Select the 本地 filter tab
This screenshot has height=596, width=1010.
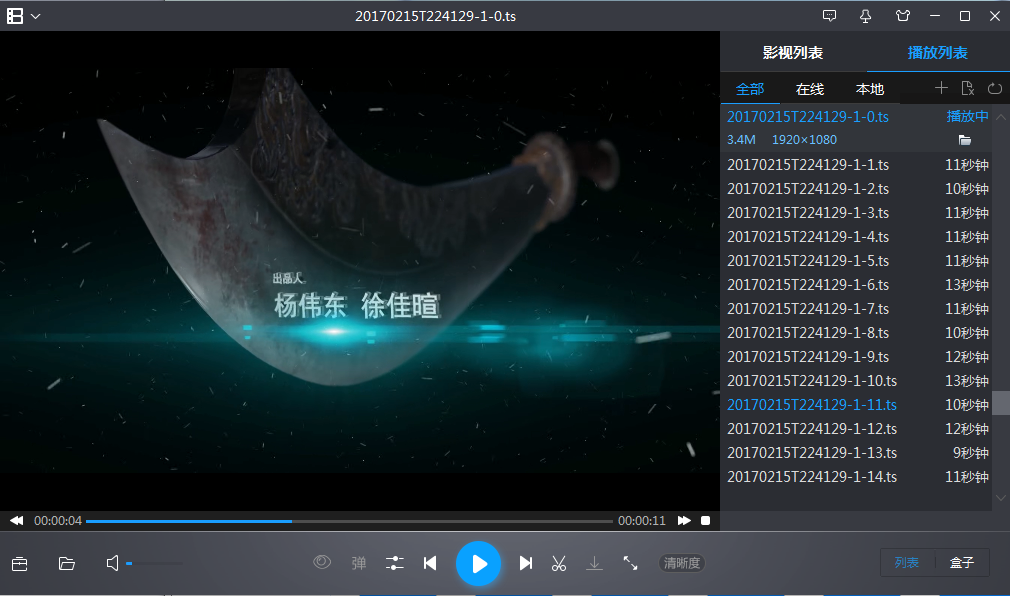coord(870,89)
